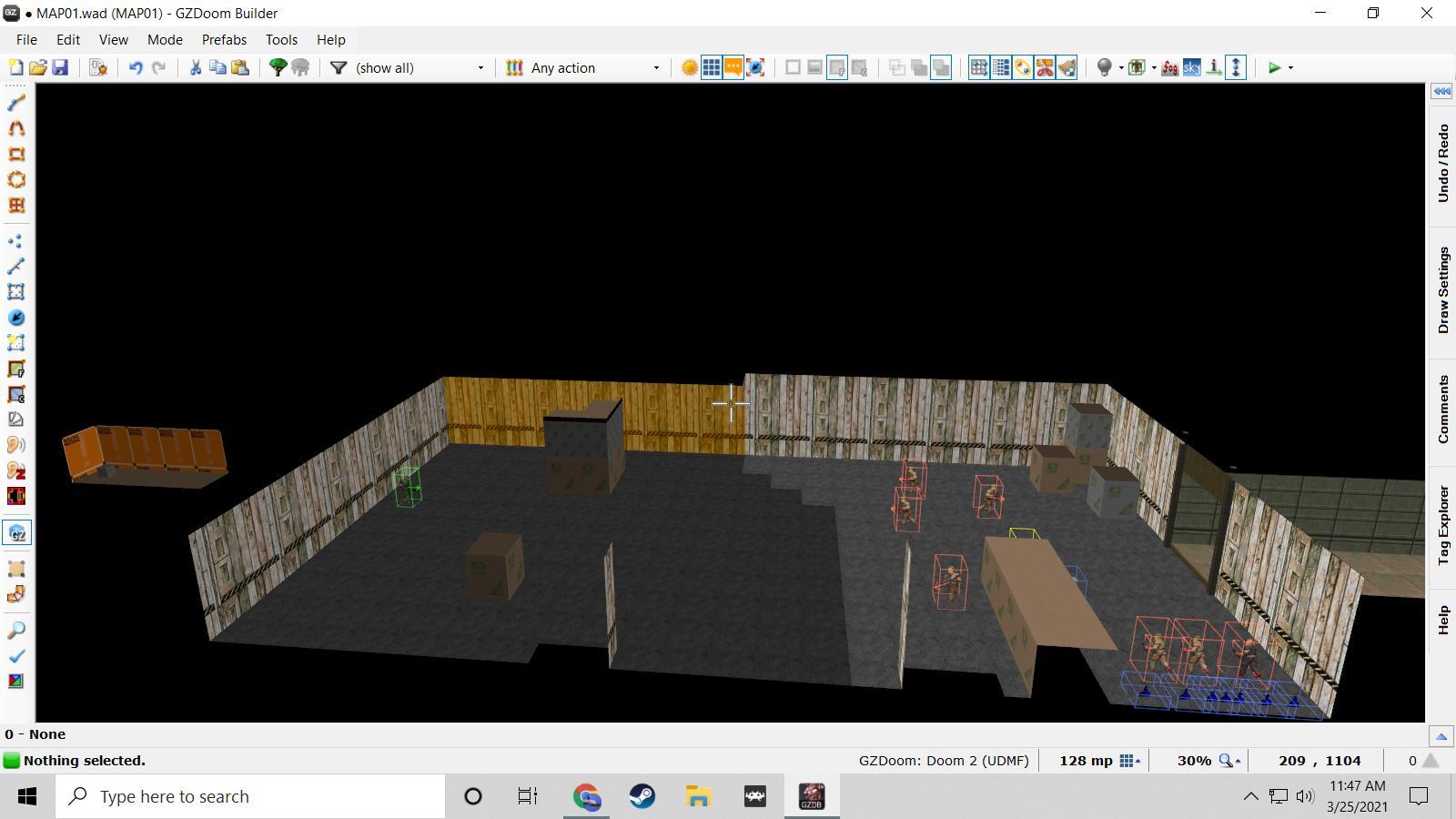Switch to Linedefs mode
Screen dimensions: 1456x819
(16, 267)
